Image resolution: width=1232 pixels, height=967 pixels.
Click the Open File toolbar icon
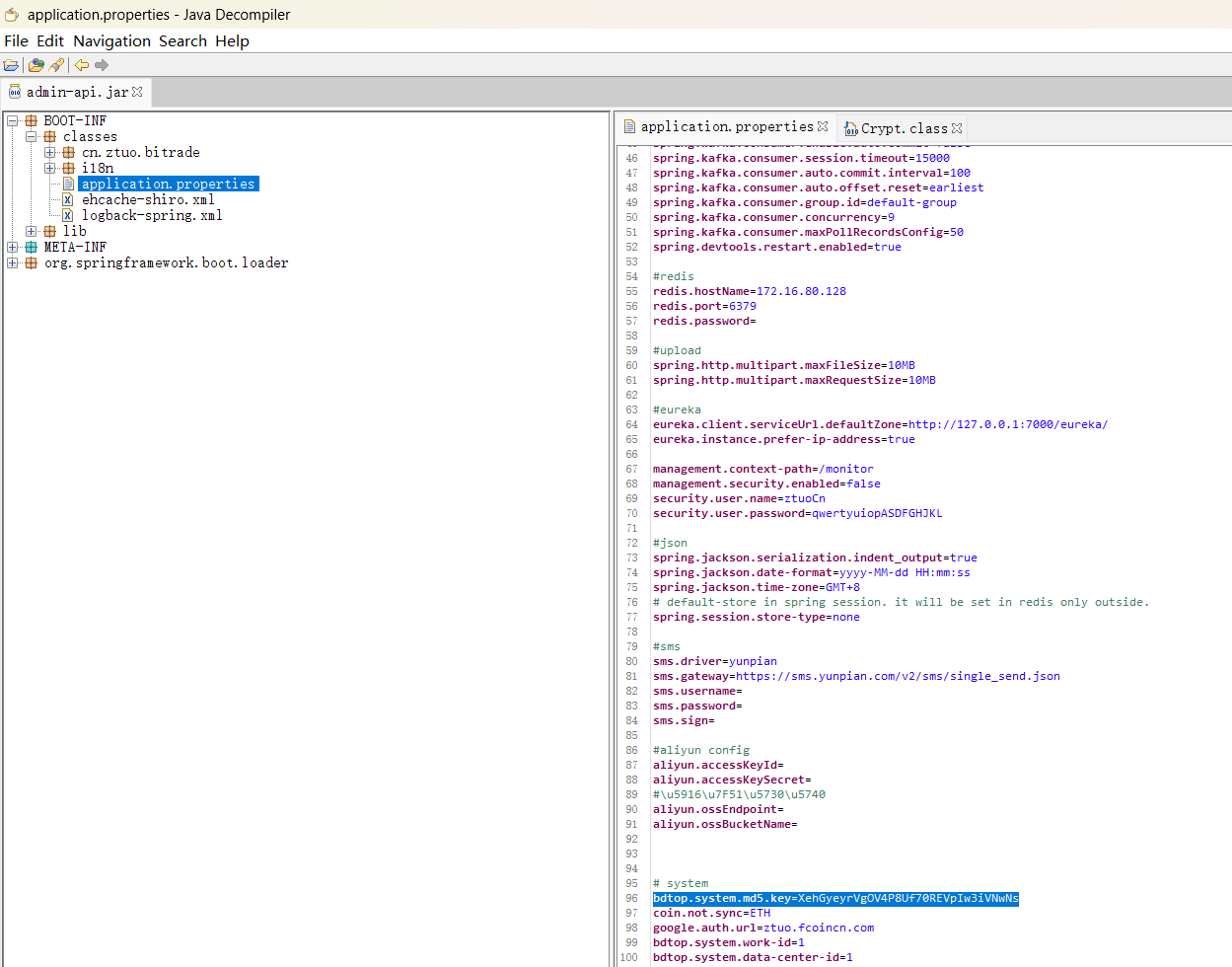[11, 65]
